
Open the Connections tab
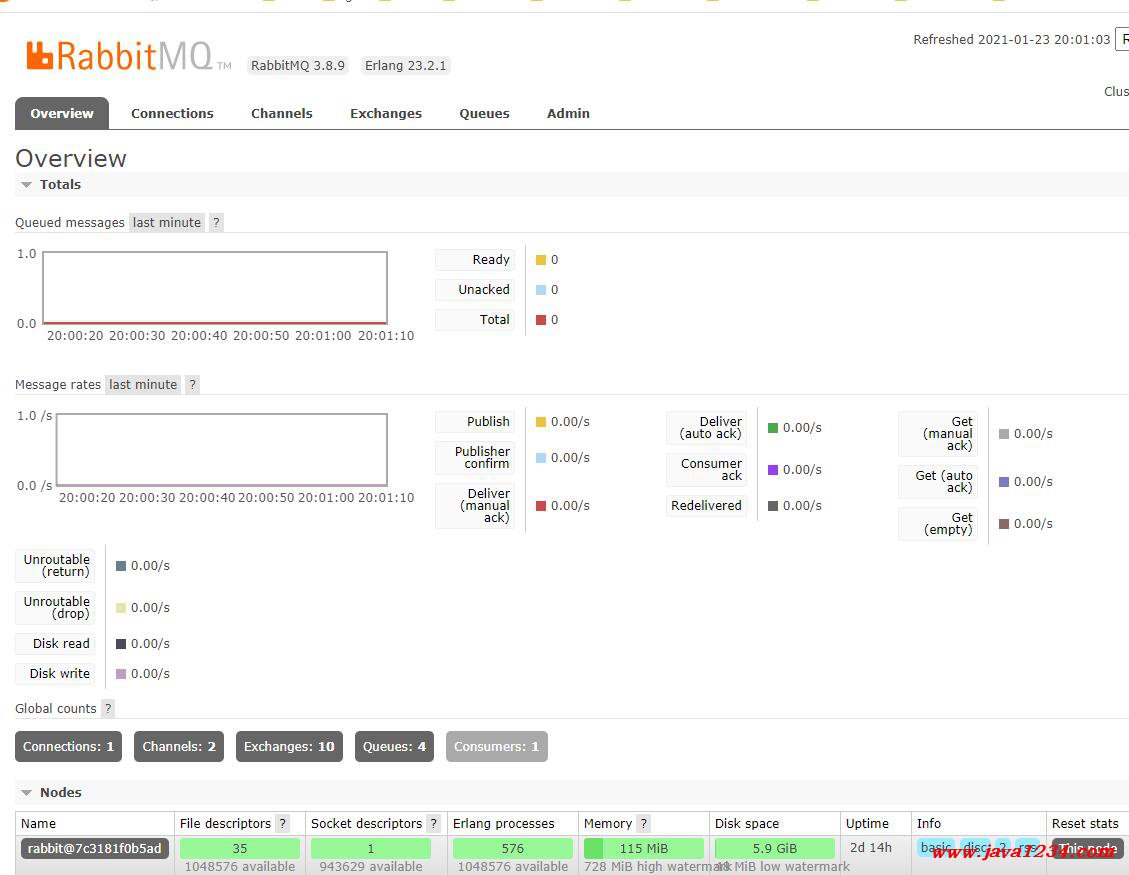click(x=172, y=113)
